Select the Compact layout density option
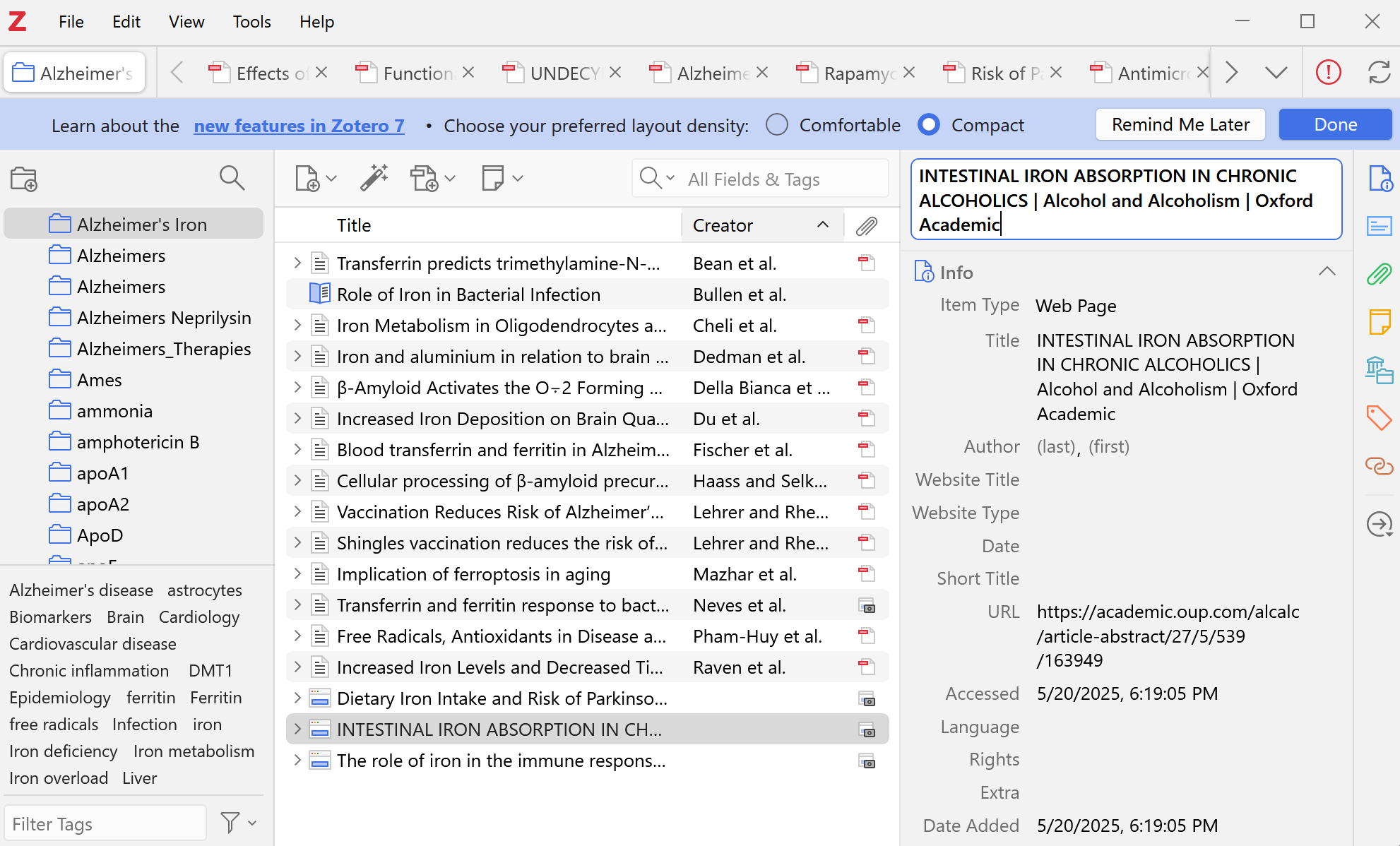Viewport: 1400px width, 846px height. 929,125
